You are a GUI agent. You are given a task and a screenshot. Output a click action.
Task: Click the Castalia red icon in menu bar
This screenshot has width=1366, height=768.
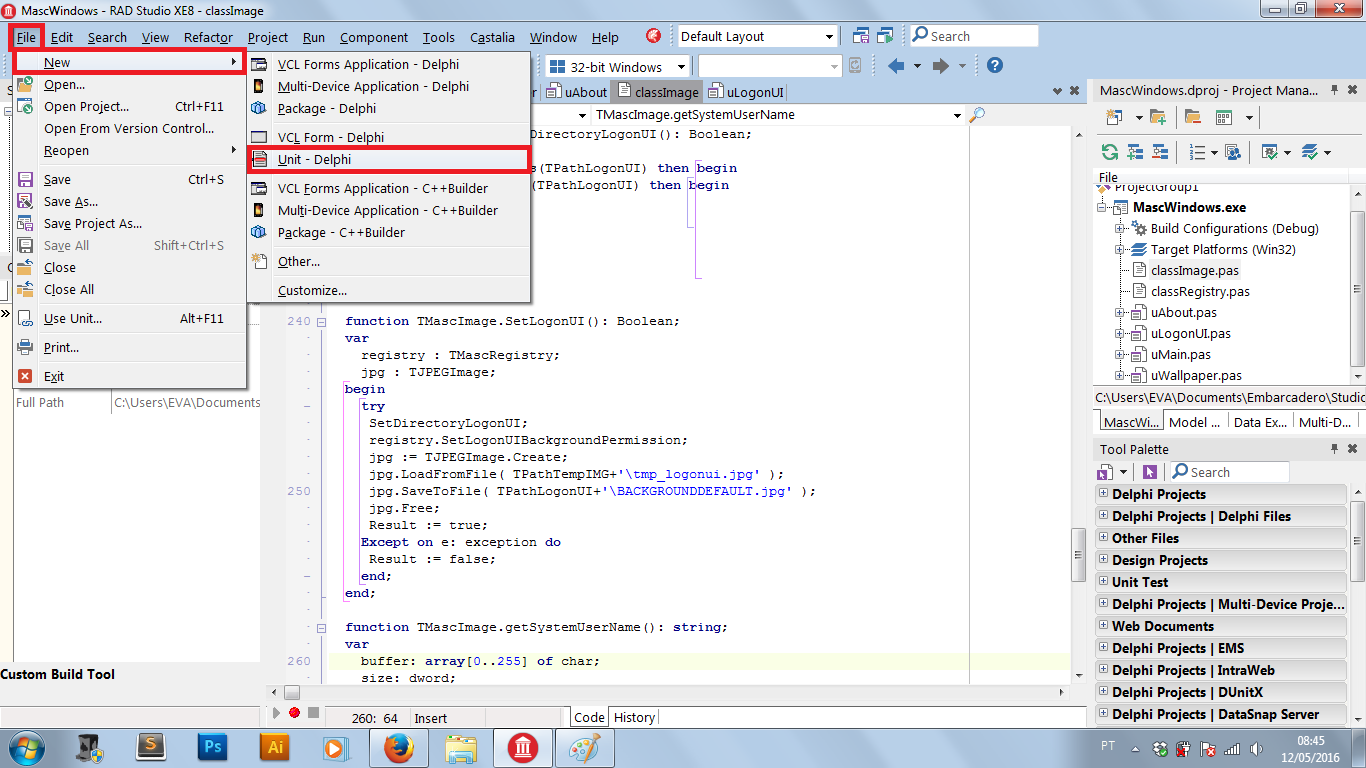click(x=654, y=37)
